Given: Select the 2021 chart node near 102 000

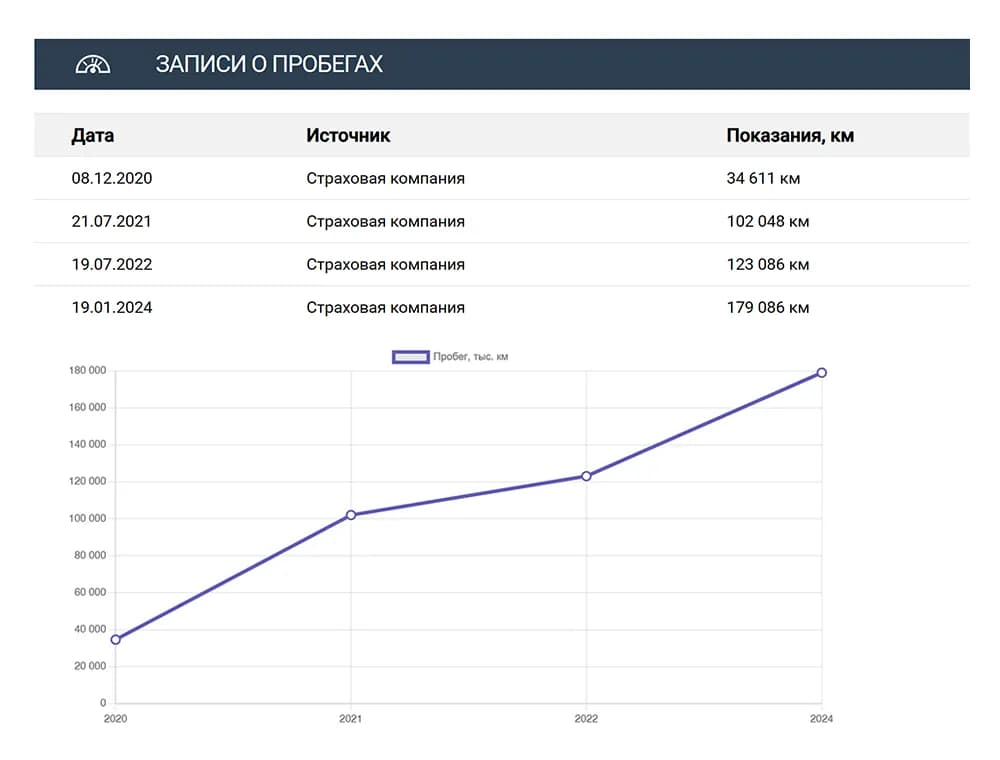Looking at the screenshot, I should tap(351, 515).
